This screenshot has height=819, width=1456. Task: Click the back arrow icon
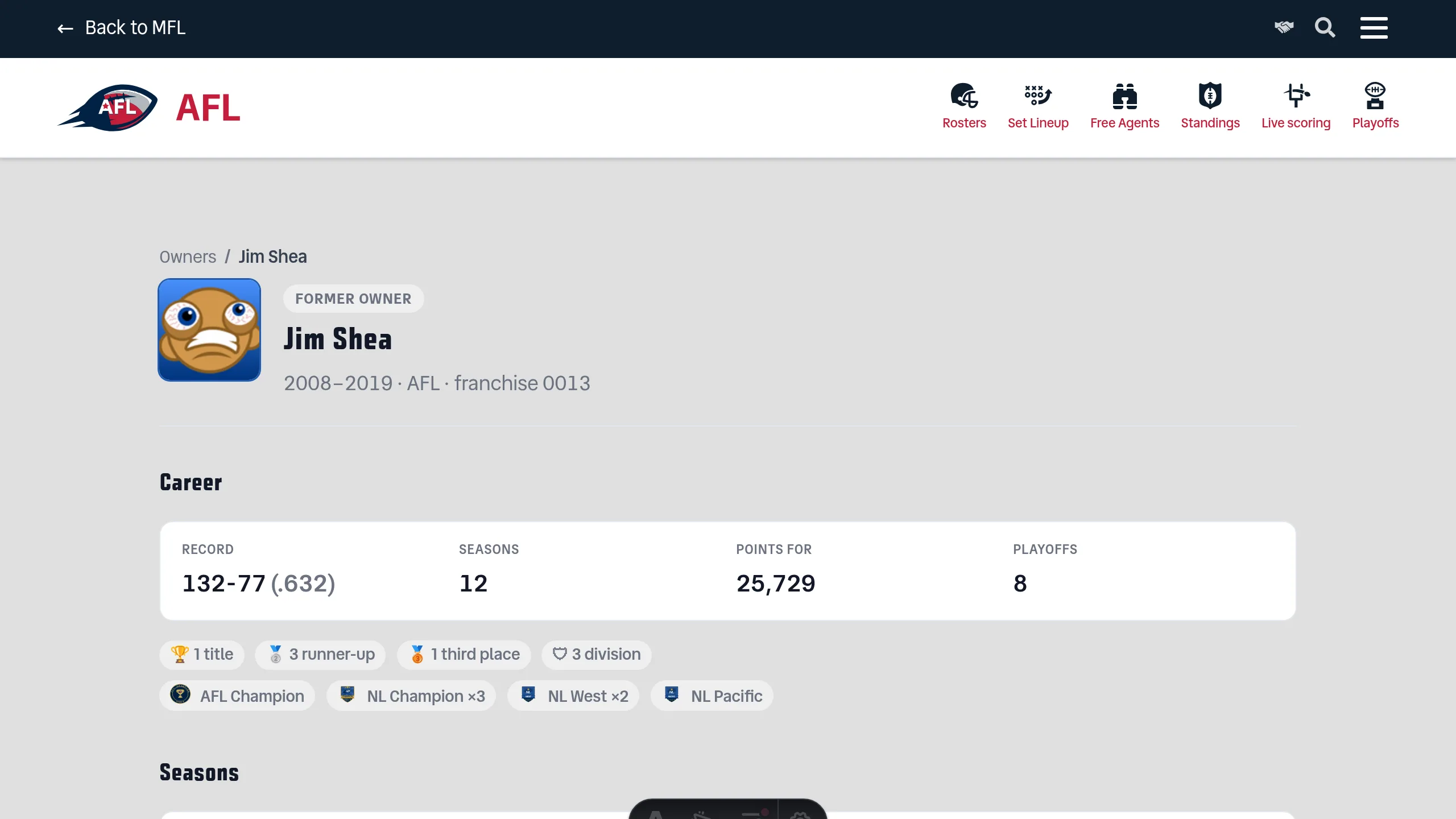65,28
